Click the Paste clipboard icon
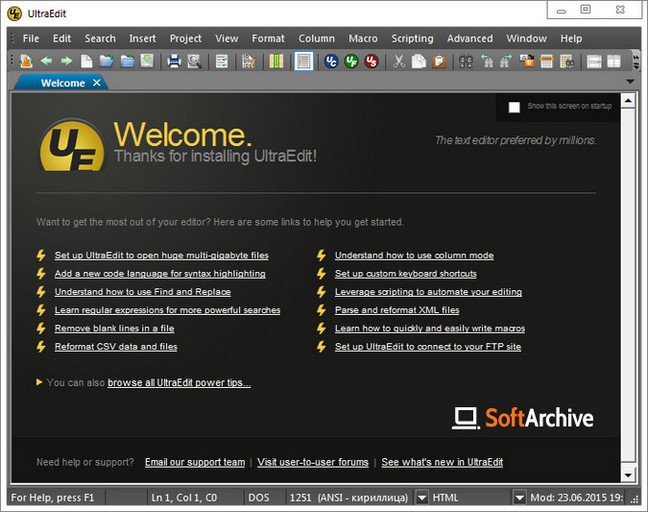 [x=439, y=61]
